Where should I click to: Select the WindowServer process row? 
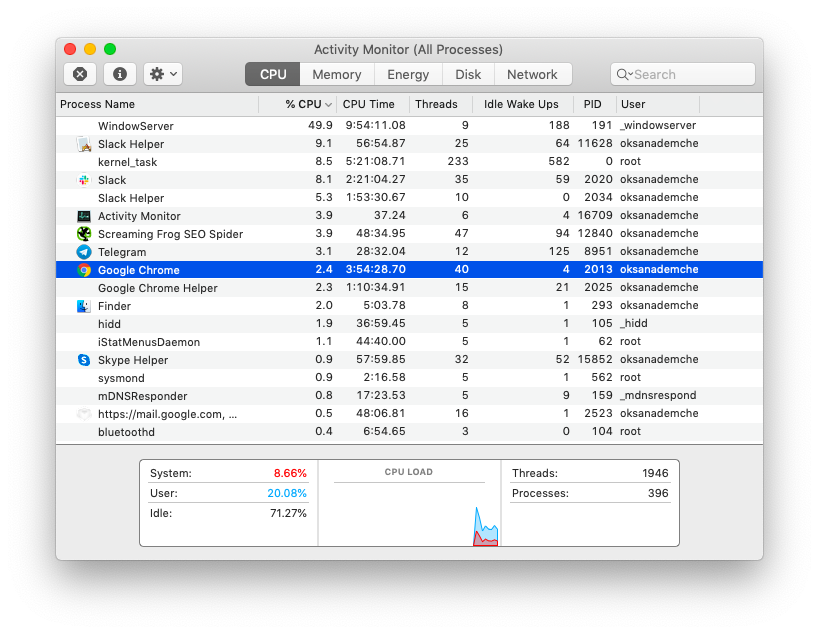pyautogui.click(x=409, y=126)
